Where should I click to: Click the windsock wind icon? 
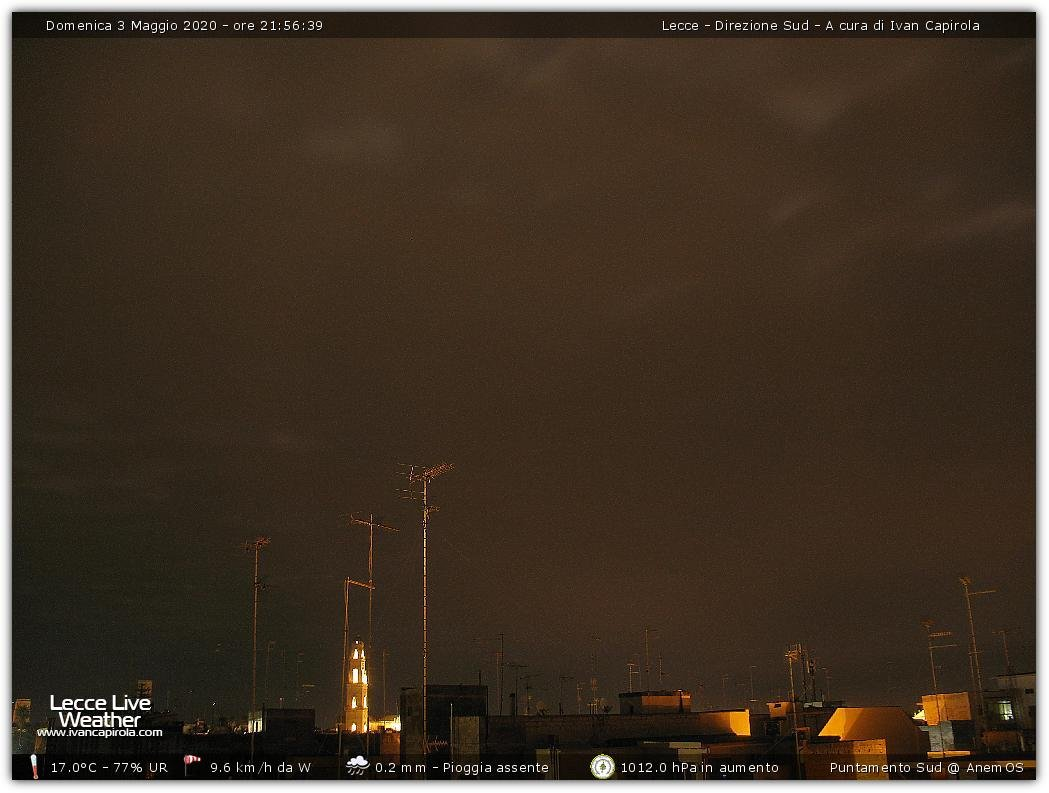coord(192,765)
